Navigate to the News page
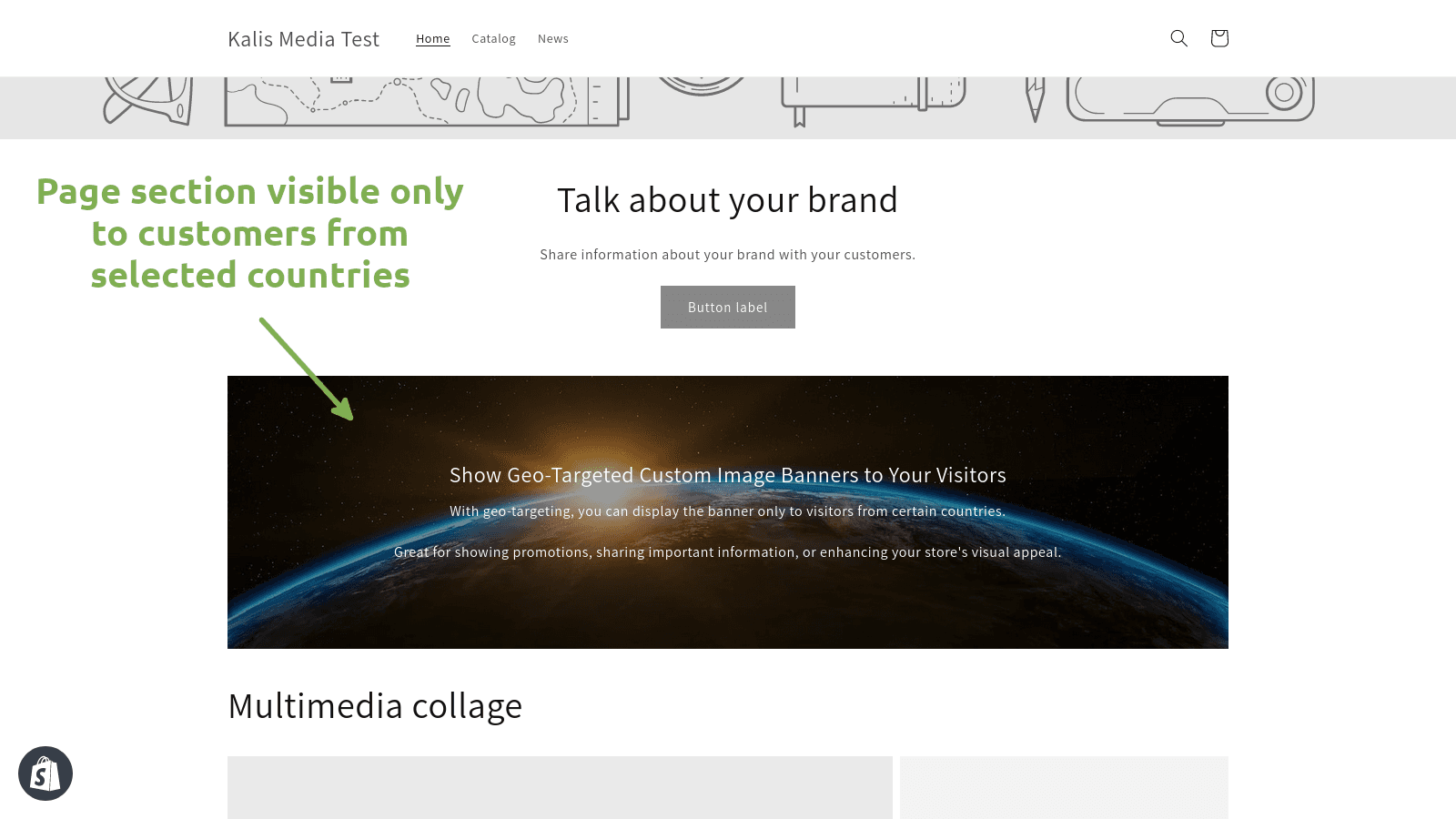The height and width of the screenshot is (819, 1456). coord(553,38)
